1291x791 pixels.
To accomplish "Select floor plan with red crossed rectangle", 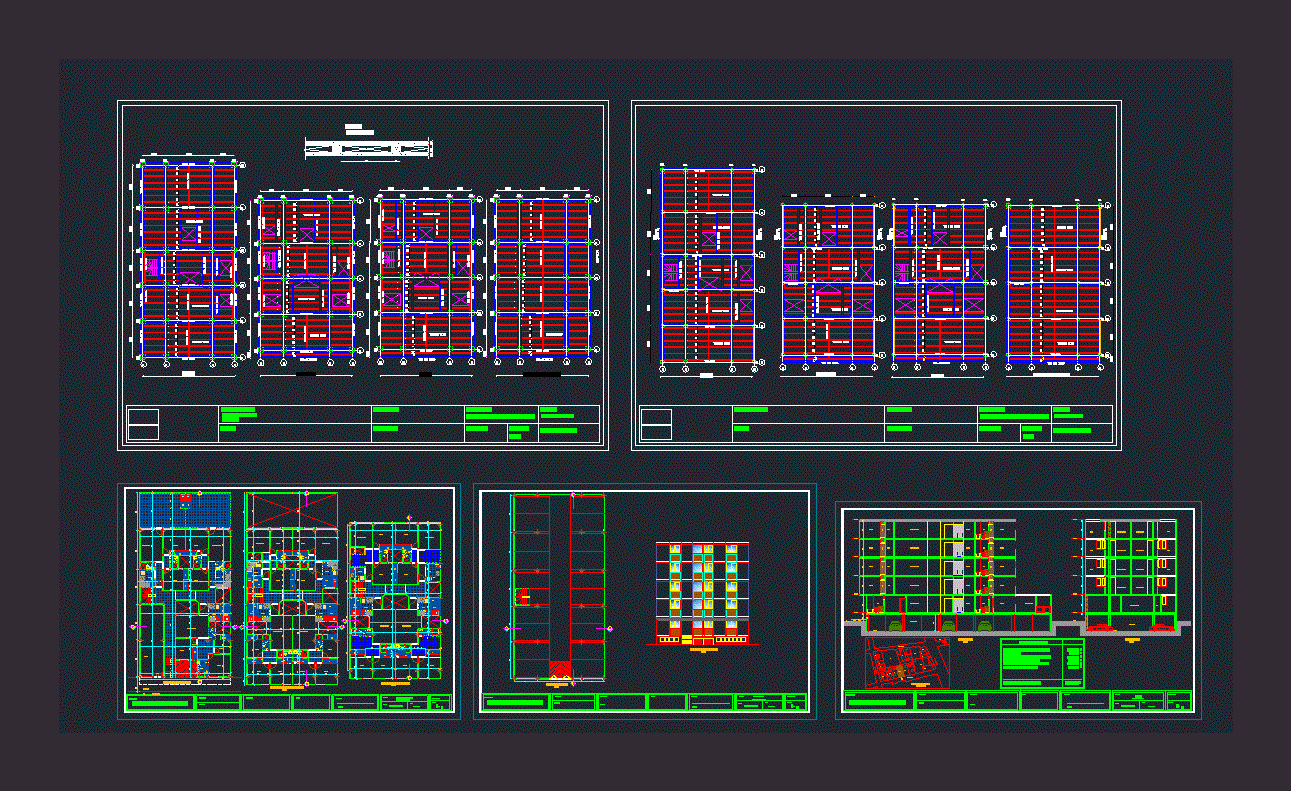I will [291, 588].
